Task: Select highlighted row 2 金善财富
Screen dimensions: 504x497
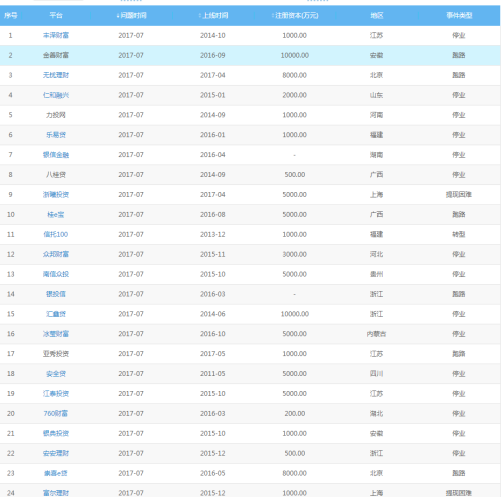Action: click(250, 55)
